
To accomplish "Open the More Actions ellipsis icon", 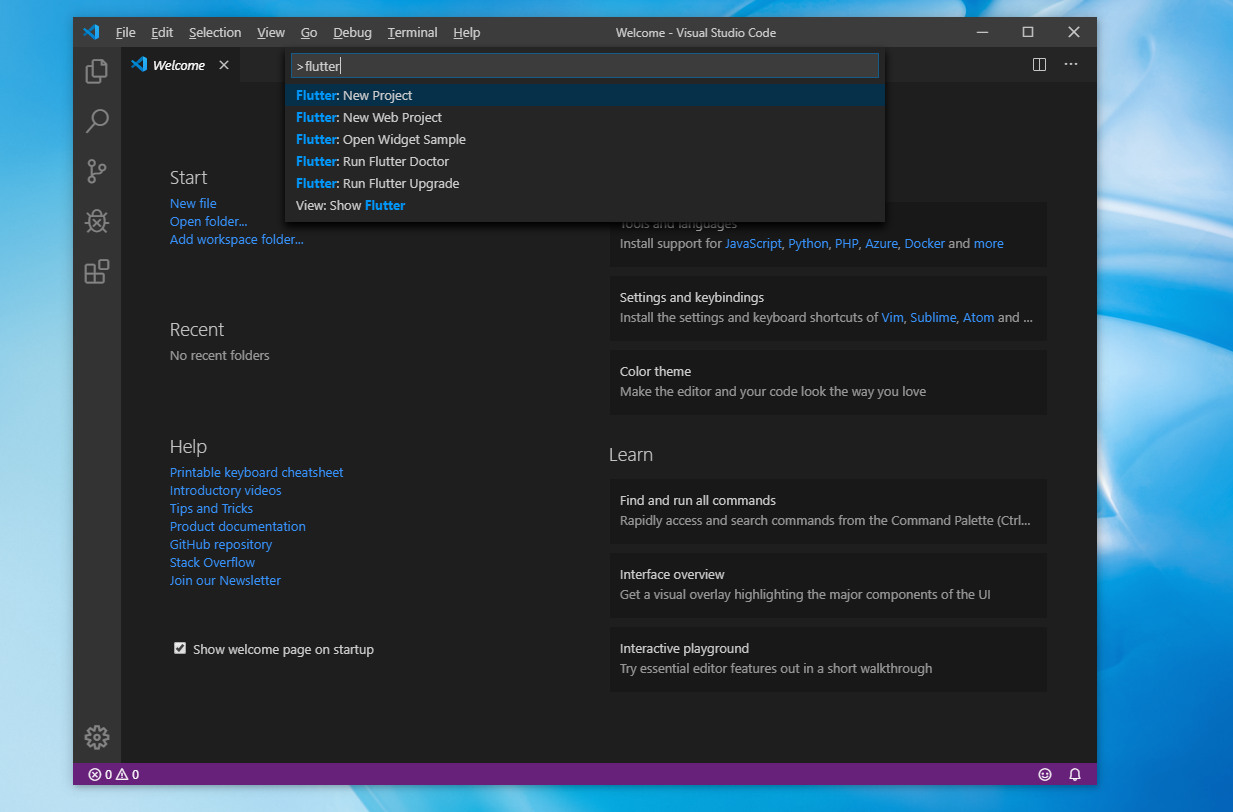I will click(x=1071, y=64).
